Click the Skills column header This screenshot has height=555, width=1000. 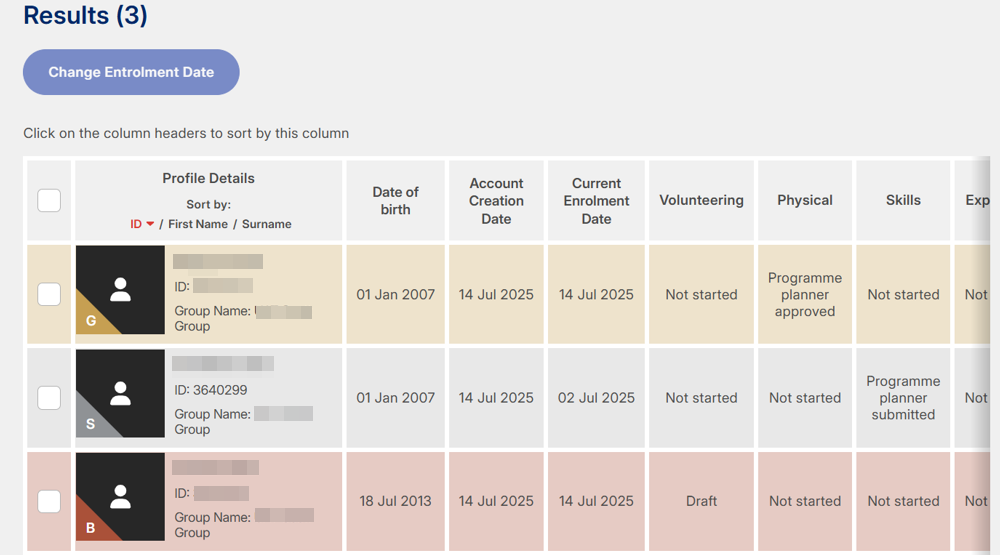pos(903,200)
